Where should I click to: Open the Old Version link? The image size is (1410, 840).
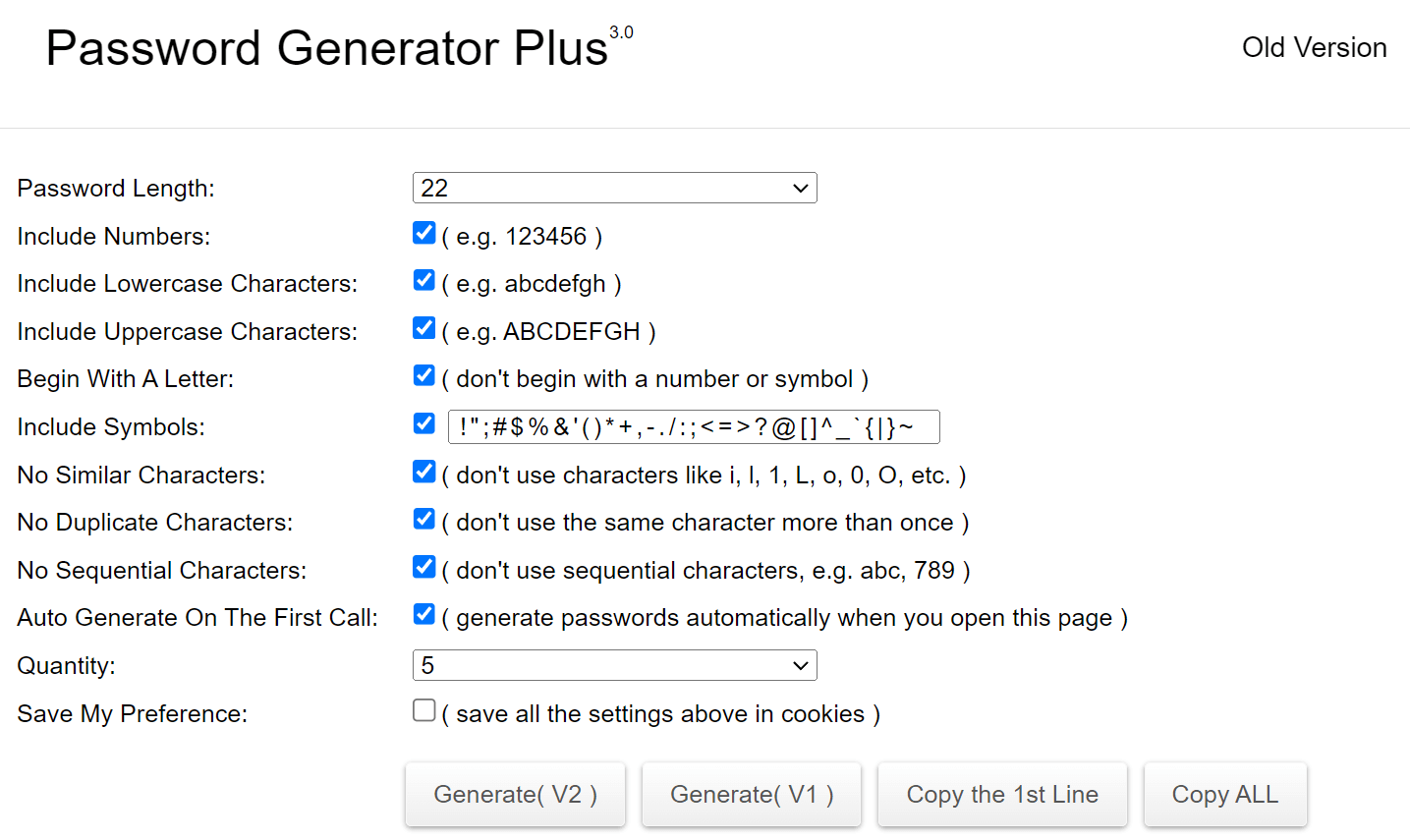click(1314, 47)
